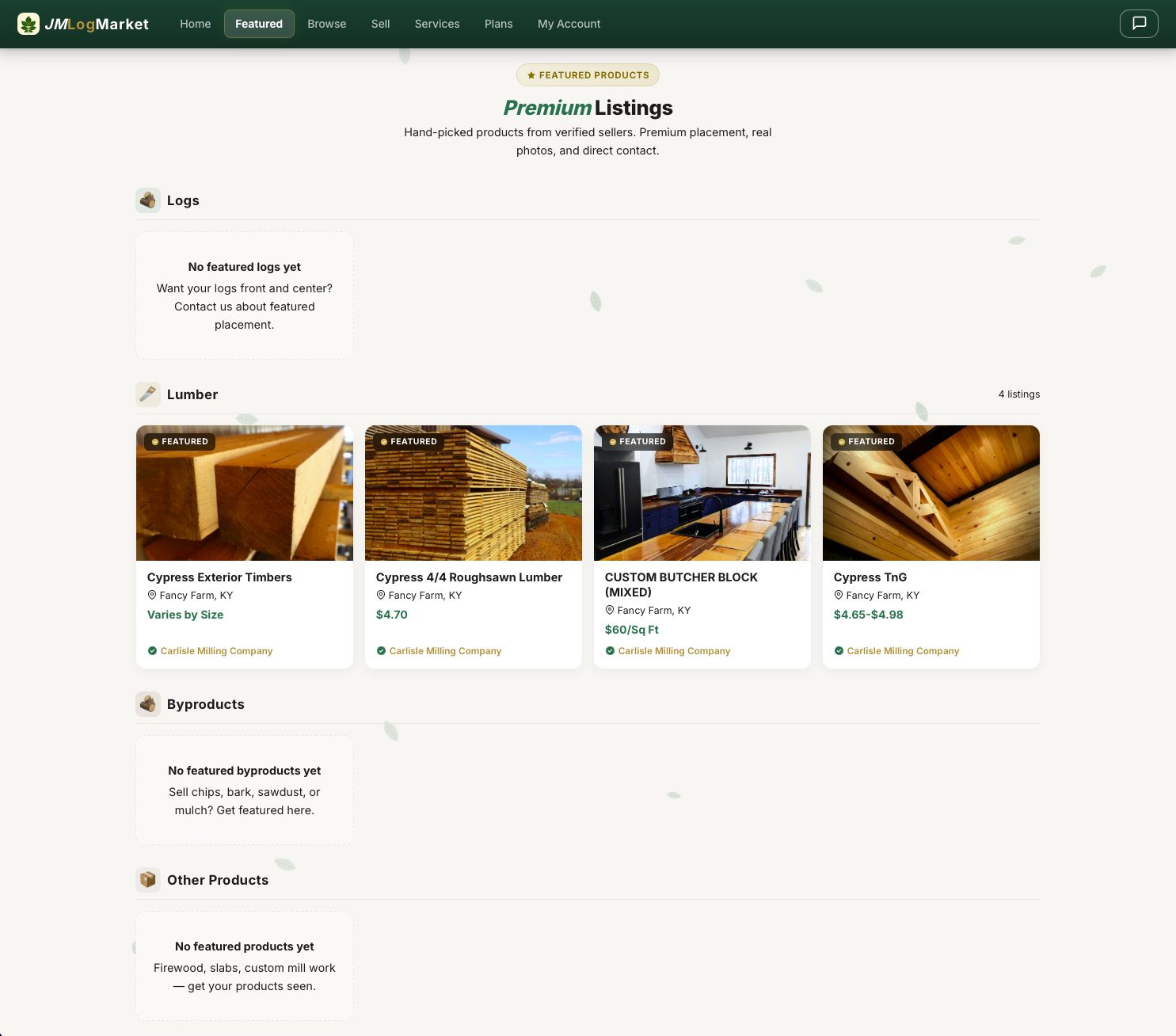Navigate to the Sell page
Viewport: 1176px width, 1036px height.
tap(380, 24)
